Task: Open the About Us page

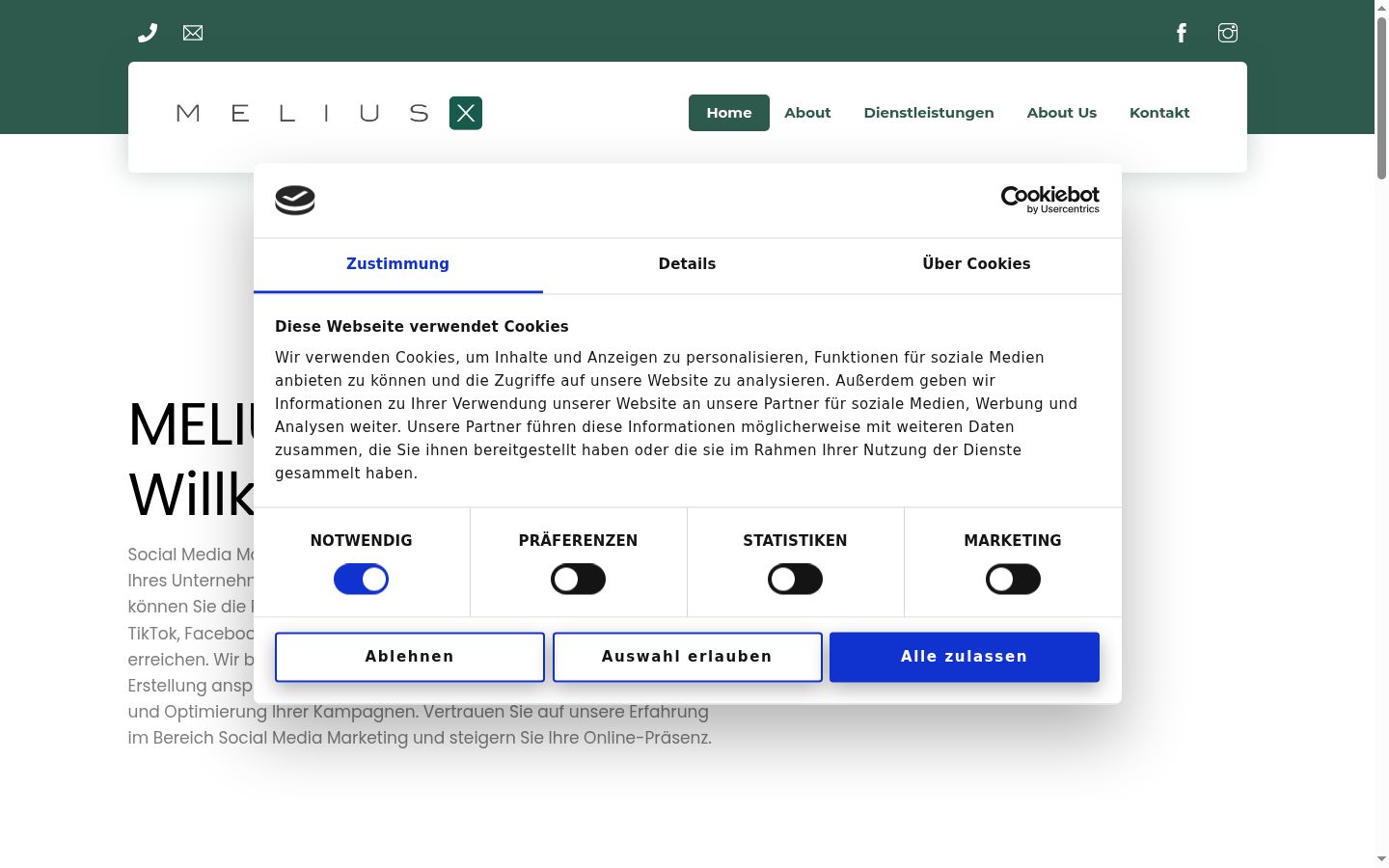Action: 1062,113
